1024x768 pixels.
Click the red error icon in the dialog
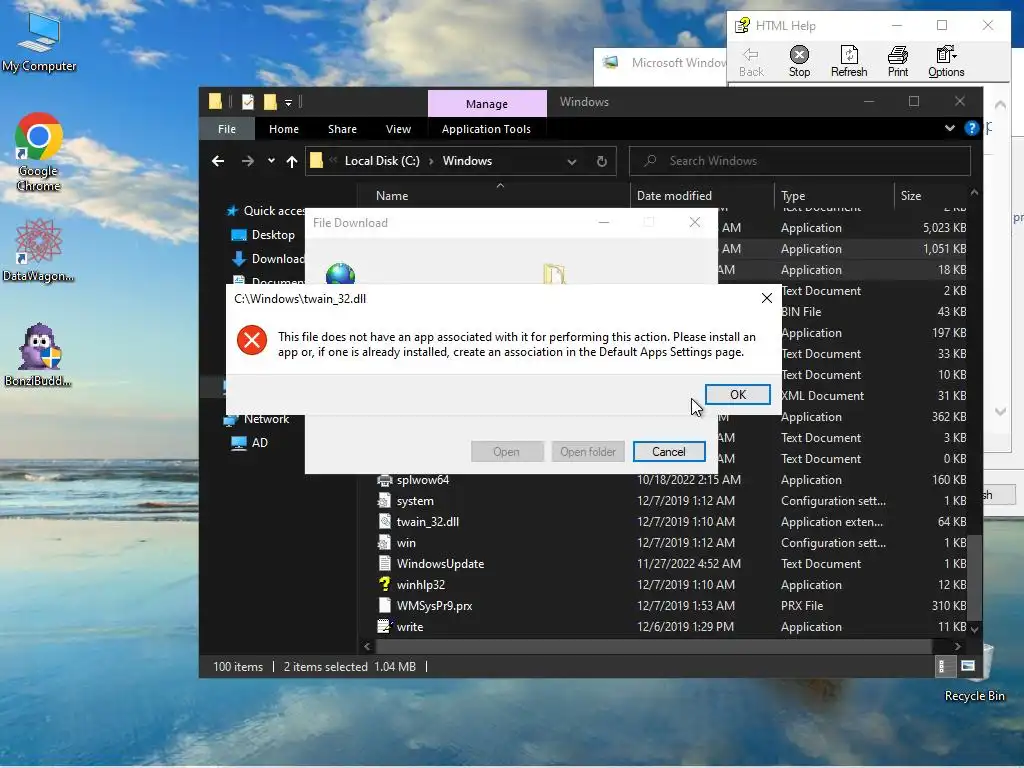(x=252, y=340)
